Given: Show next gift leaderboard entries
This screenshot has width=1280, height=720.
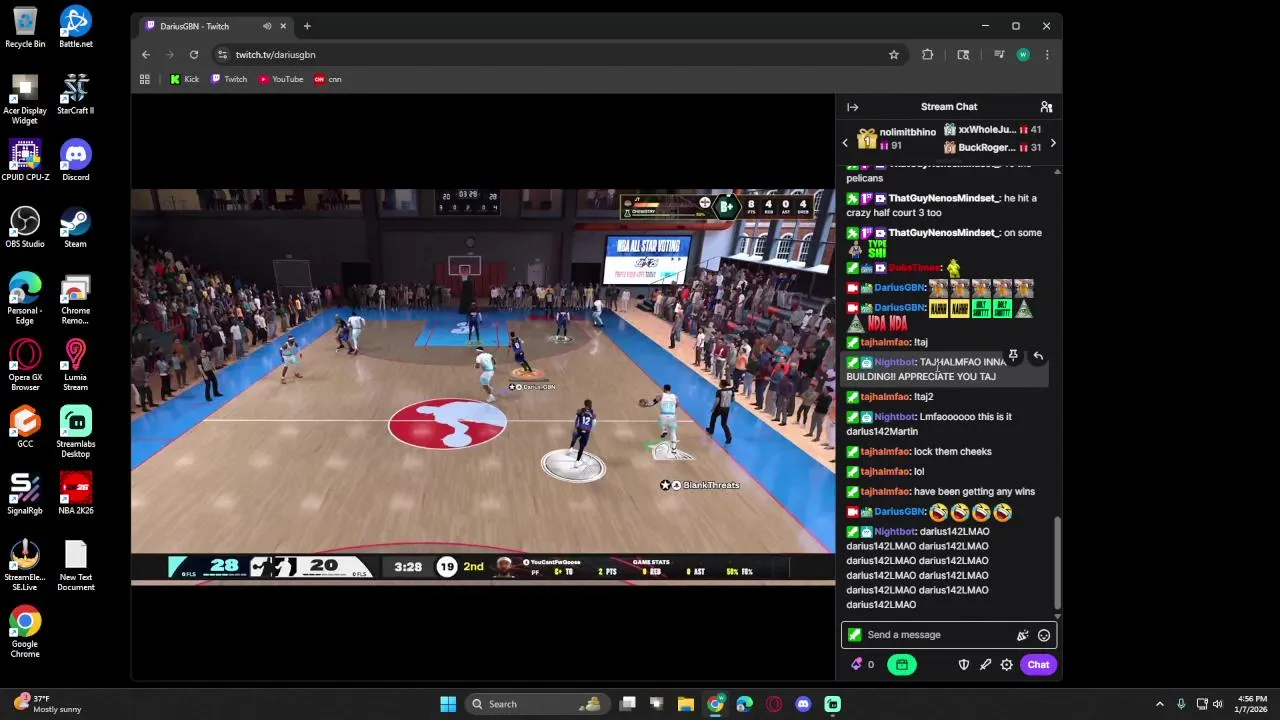Looking at the screenshot, I should 1052,143.
